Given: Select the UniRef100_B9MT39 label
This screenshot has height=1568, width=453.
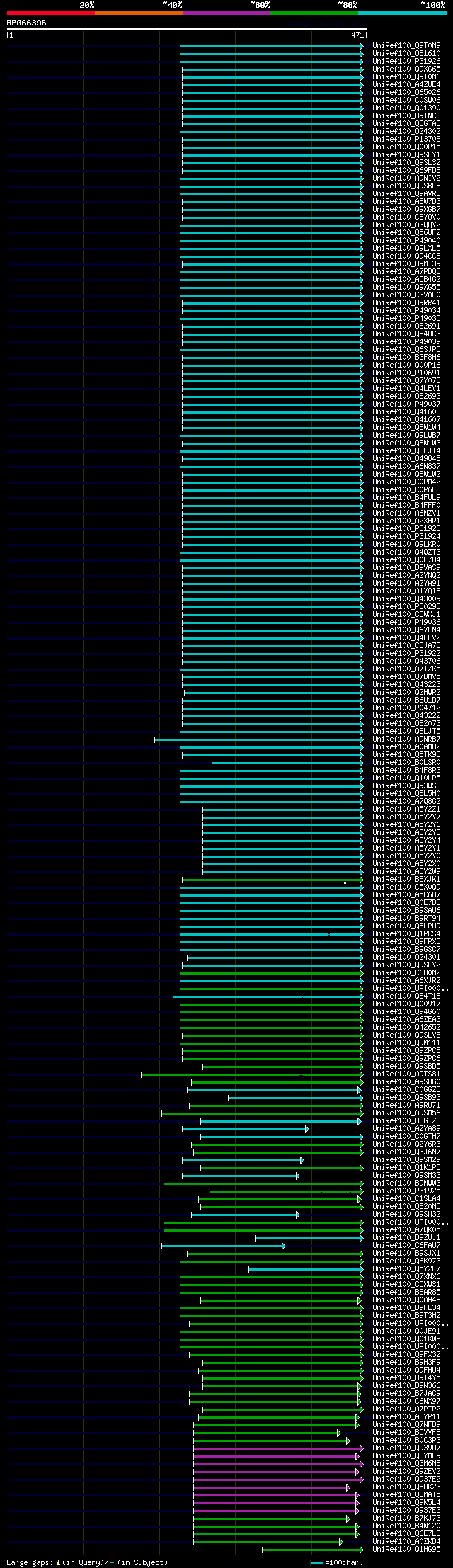Looking at the screenshot, I should click(406, 264).
